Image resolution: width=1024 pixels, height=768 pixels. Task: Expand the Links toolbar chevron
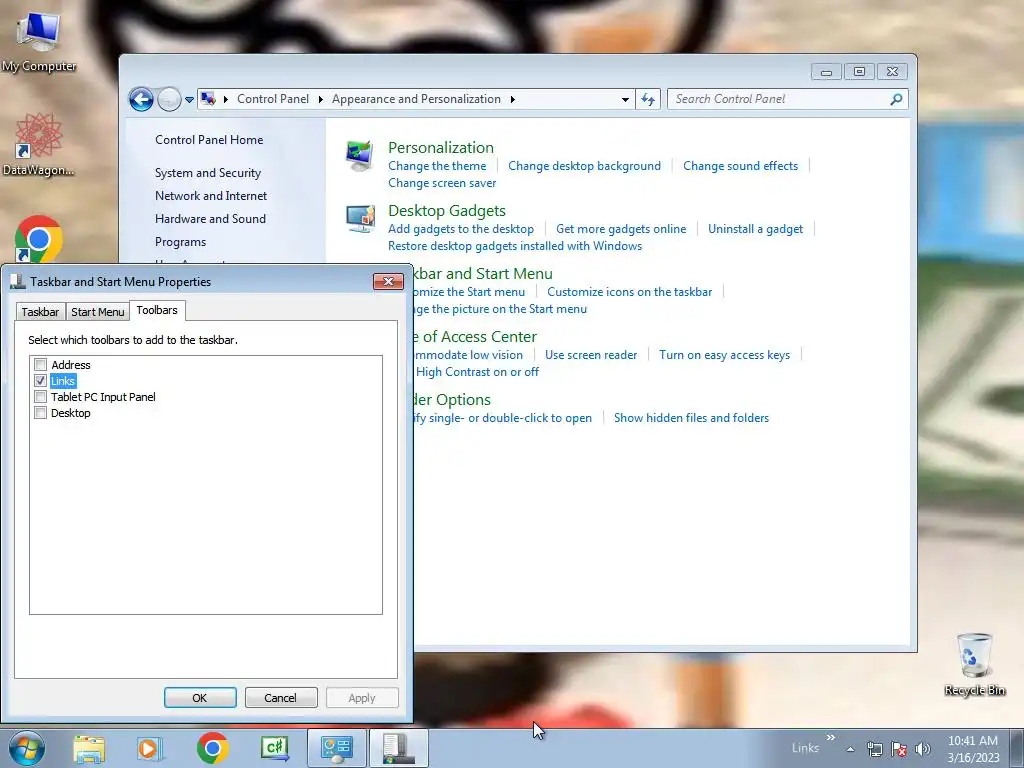click(831, 738)
